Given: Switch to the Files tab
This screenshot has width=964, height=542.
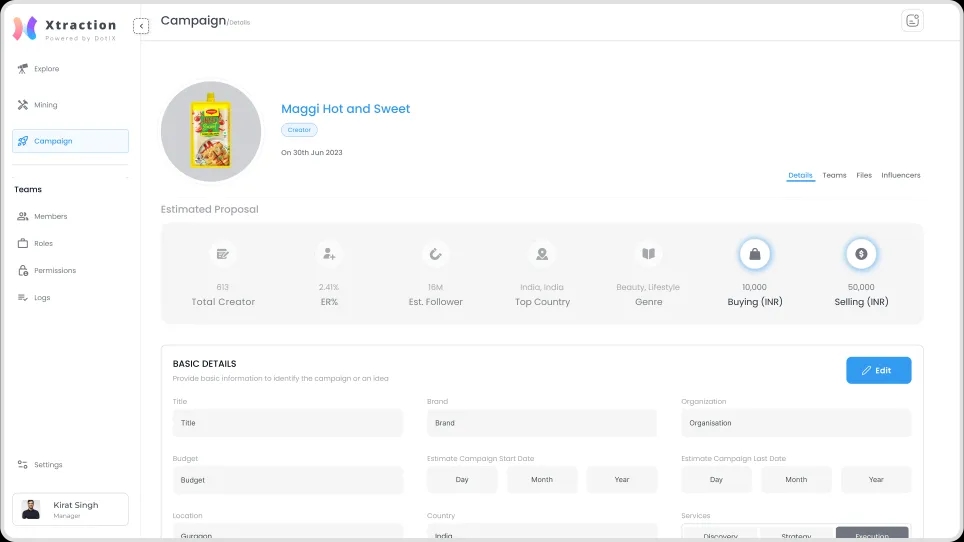Looking at the screenshot, I should (x=864, y=176).
